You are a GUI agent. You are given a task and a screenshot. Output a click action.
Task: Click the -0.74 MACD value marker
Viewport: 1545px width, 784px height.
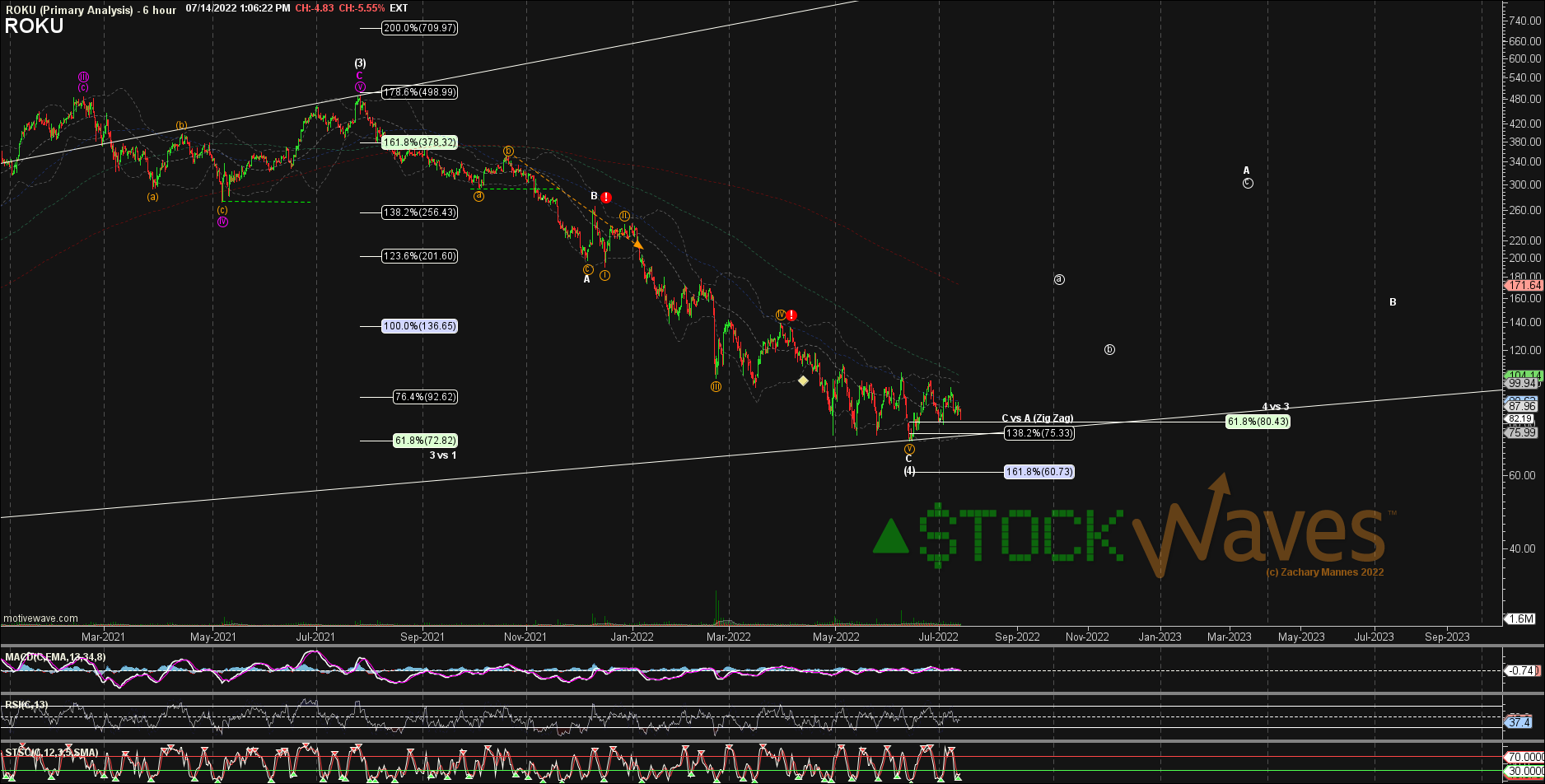pyautogui.click(x=1520, y=670)
